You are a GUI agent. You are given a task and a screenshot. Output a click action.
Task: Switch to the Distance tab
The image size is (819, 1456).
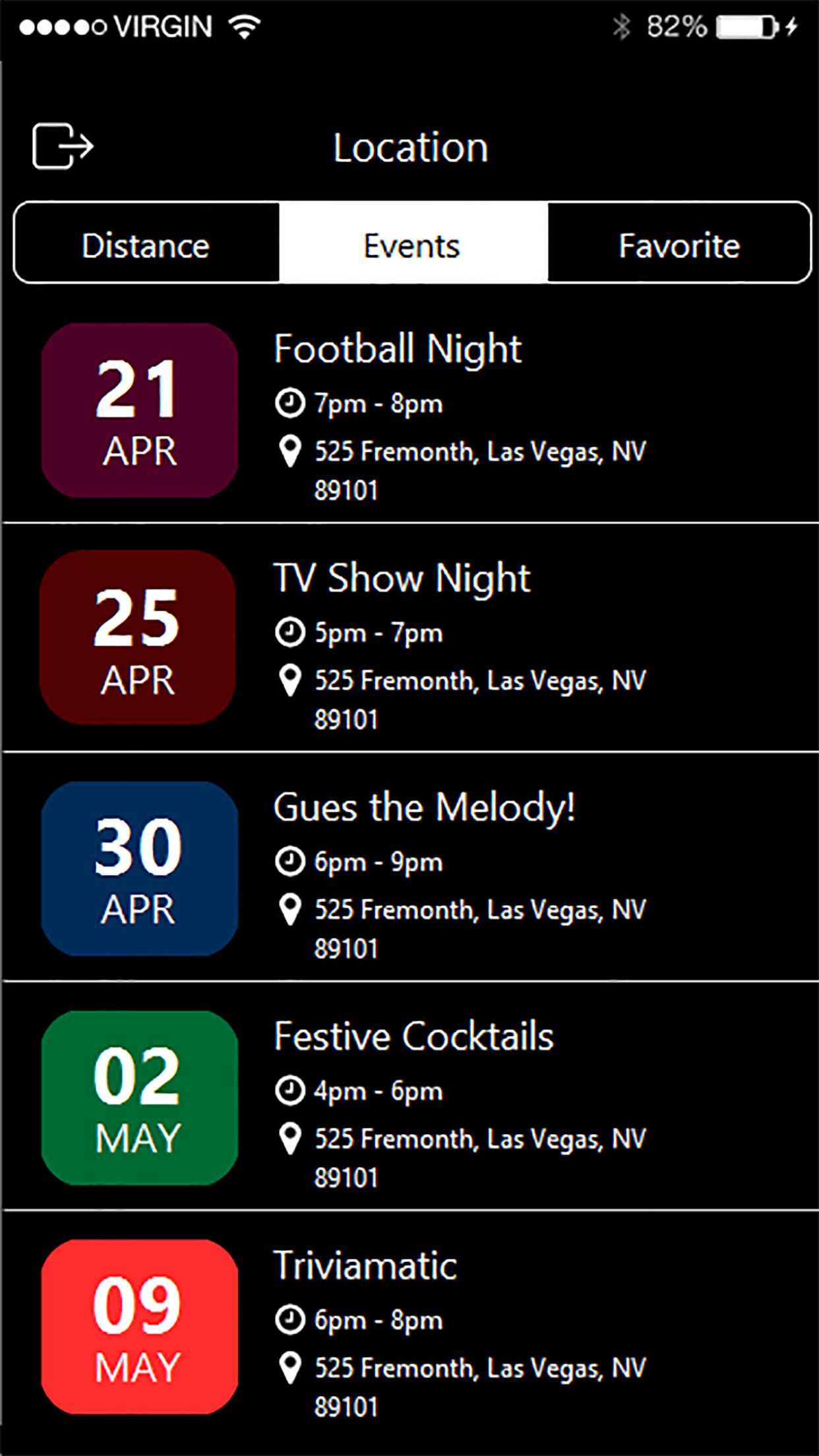146,245
